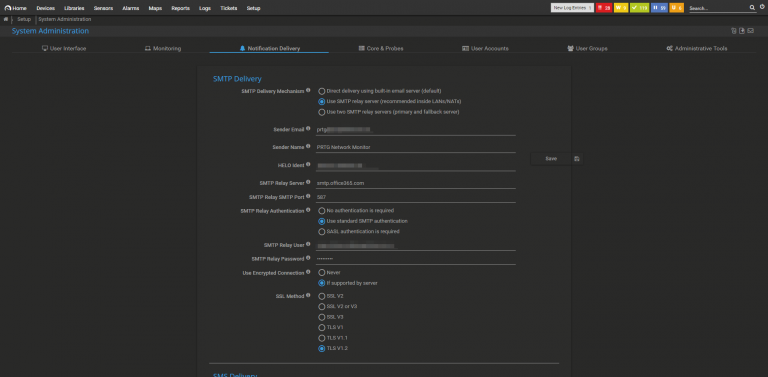Switch to the Core & Probes tab

(381, 48)
